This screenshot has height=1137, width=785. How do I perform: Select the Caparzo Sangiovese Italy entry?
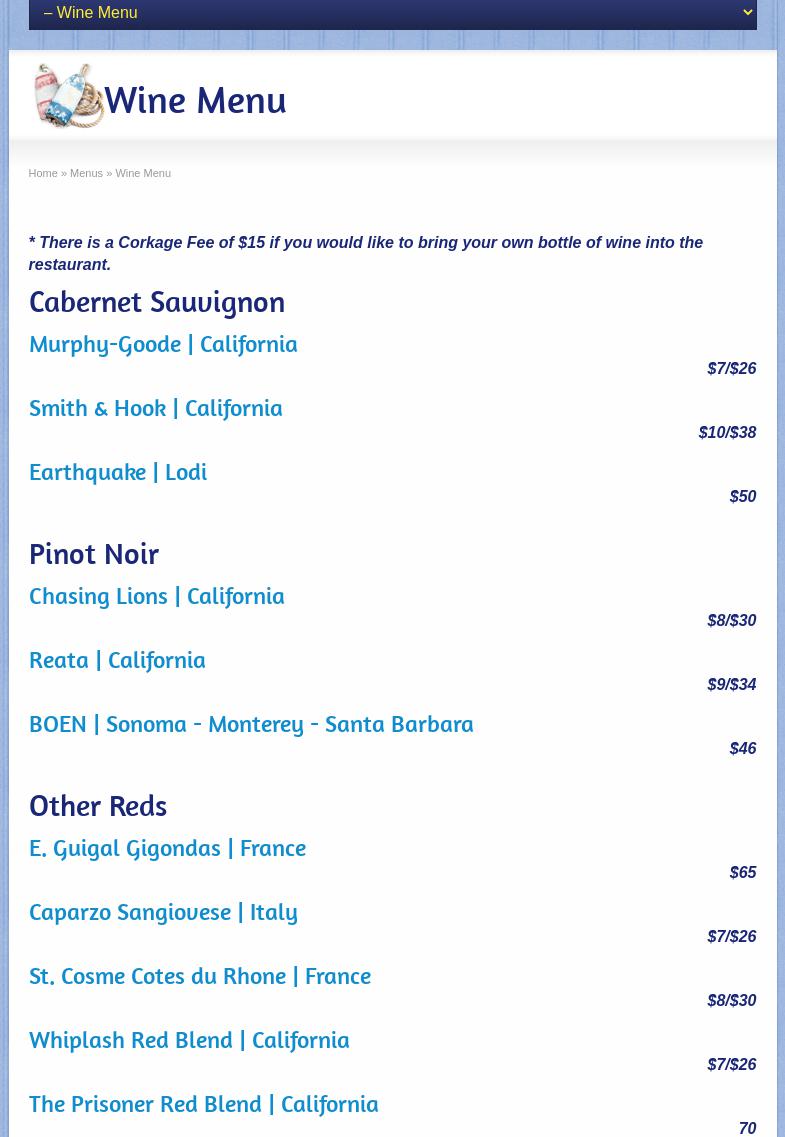pyautogui.click(x=163, y=912)
